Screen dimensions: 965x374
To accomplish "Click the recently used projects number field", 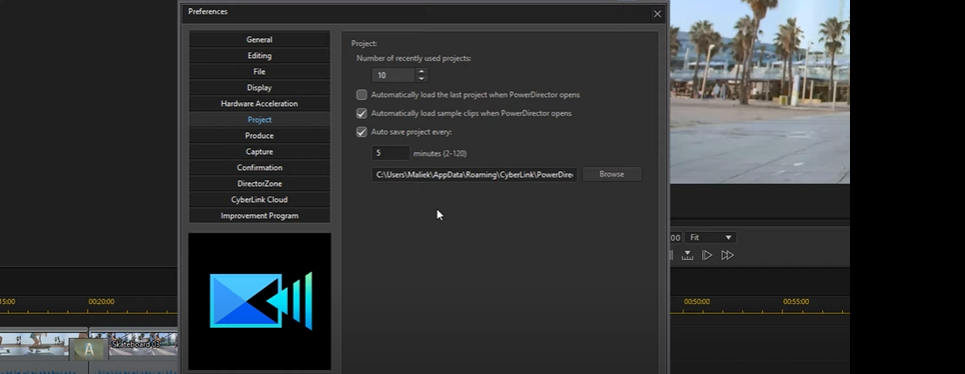I will coord(394,75).
